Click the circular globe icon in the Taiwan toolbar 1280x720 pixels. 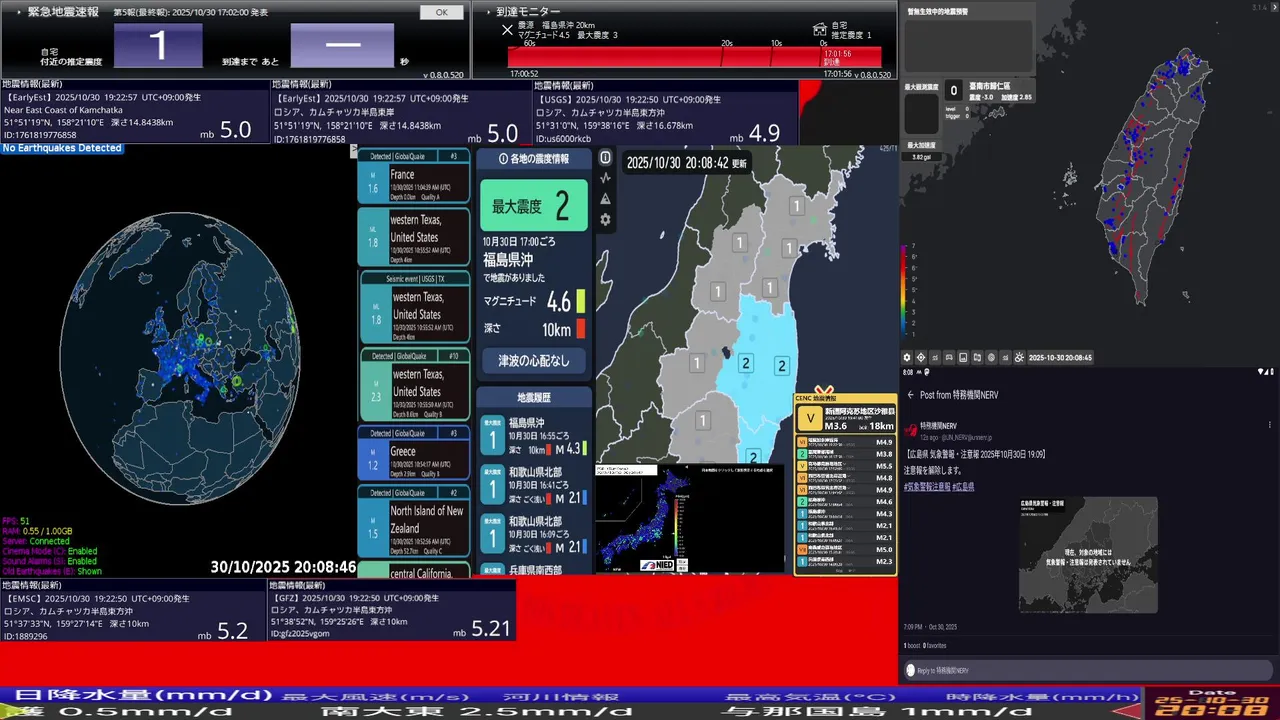coord(991,357)
